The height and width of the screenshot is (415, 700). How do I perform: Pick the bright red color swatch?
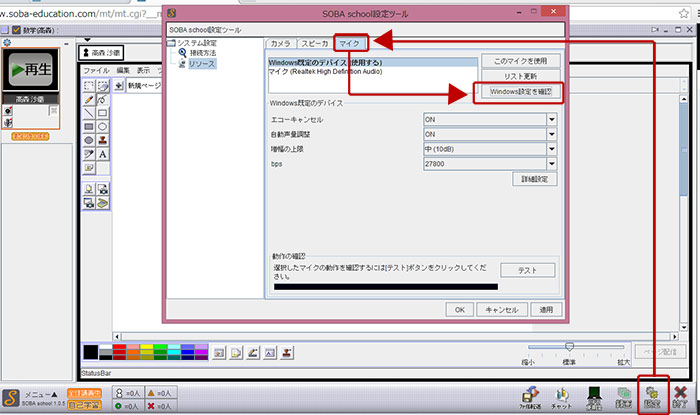coord(119,347)
